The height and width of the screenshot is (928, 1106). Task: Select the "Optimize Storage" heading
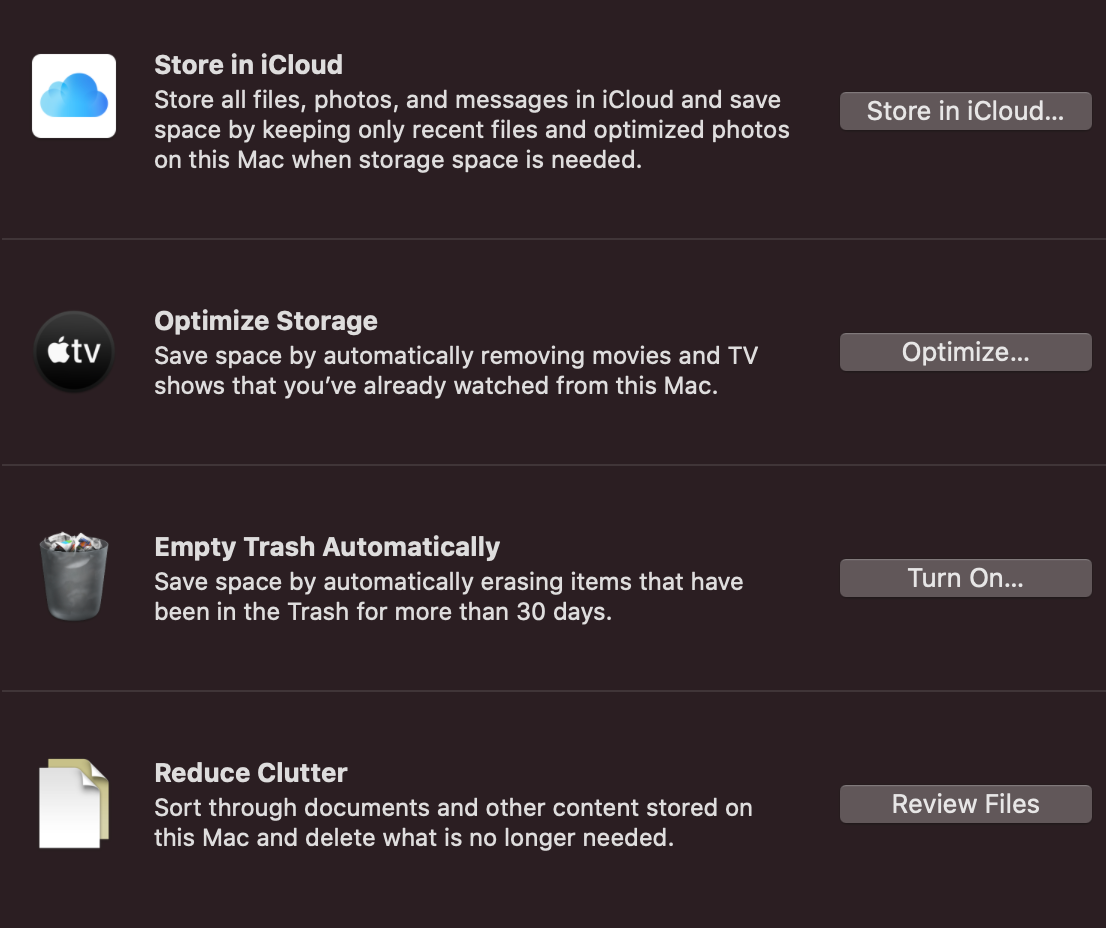coord(266,321)
